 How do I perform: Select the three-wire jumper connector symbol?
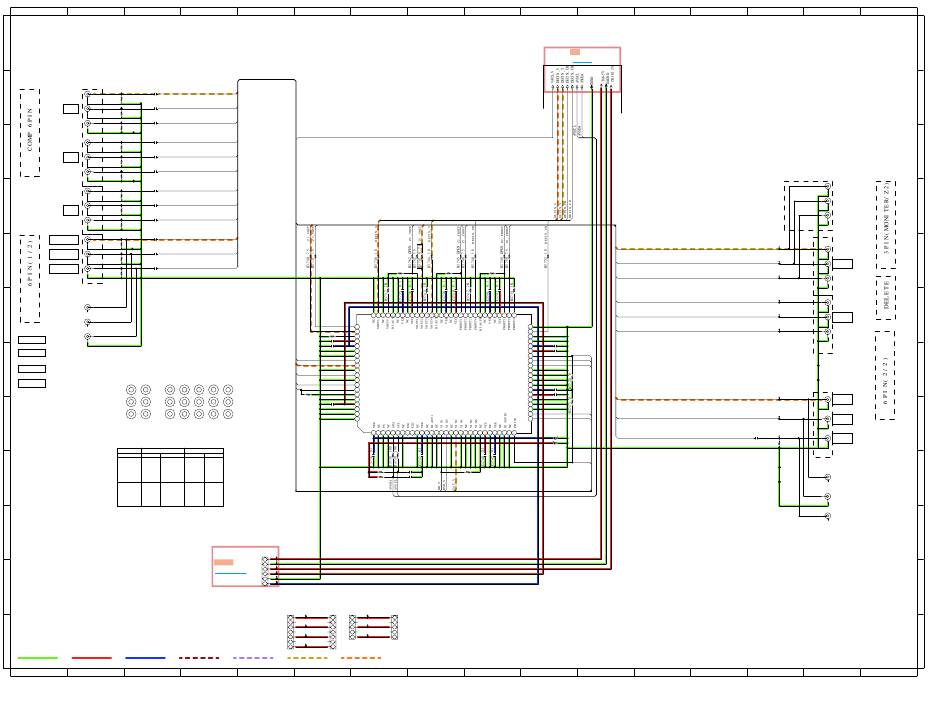click(373, 627)
